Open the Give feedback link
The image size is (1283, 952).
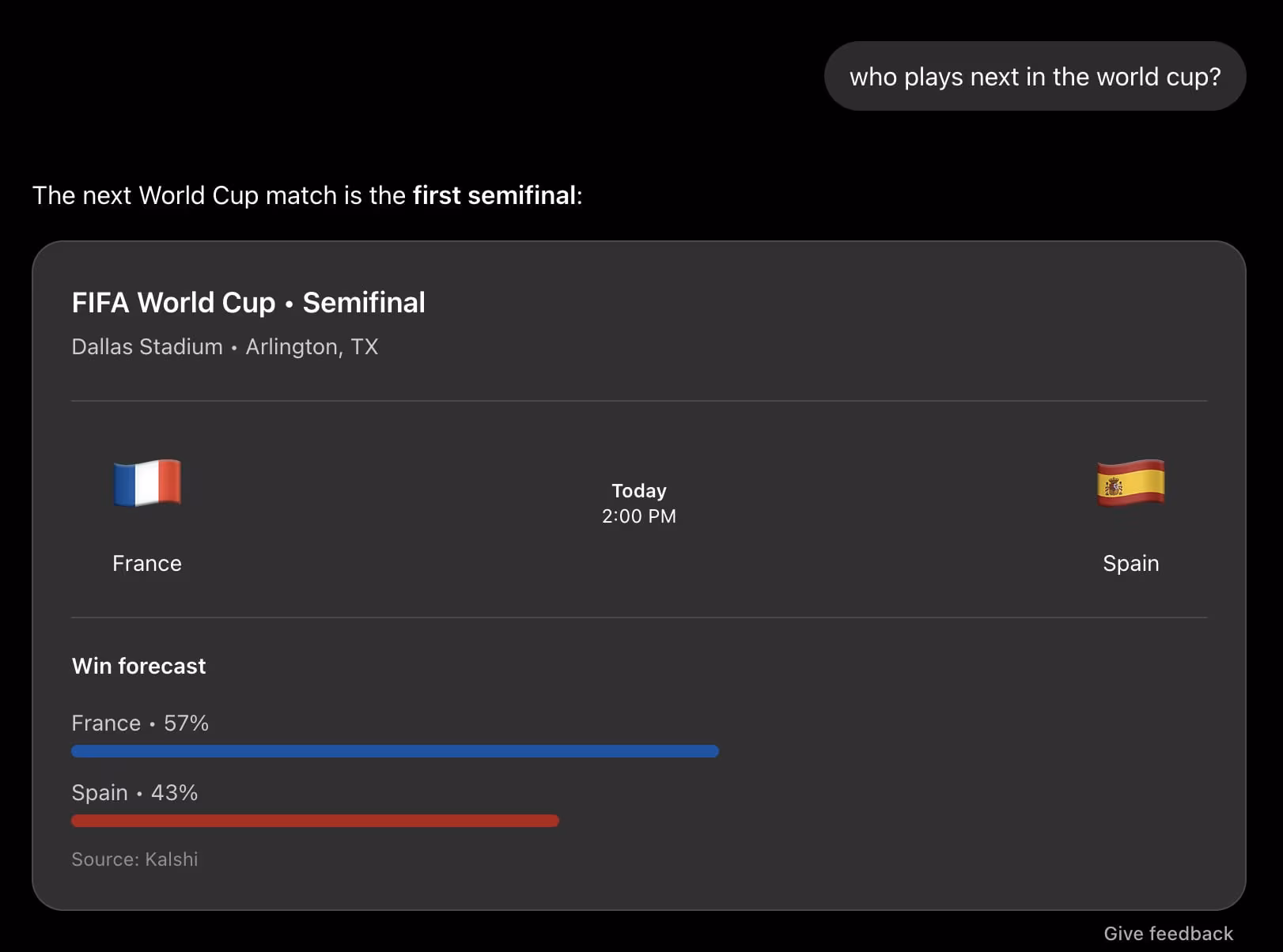[1168, 934]
